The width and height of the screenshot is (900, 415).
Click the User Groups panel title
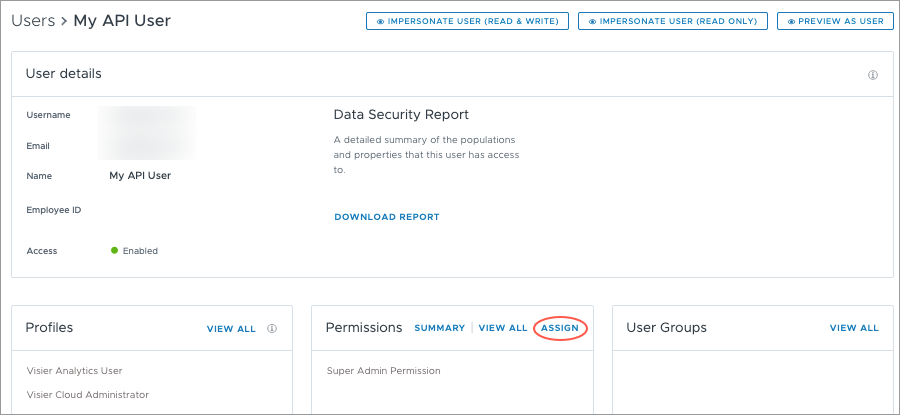pos(666,328)
